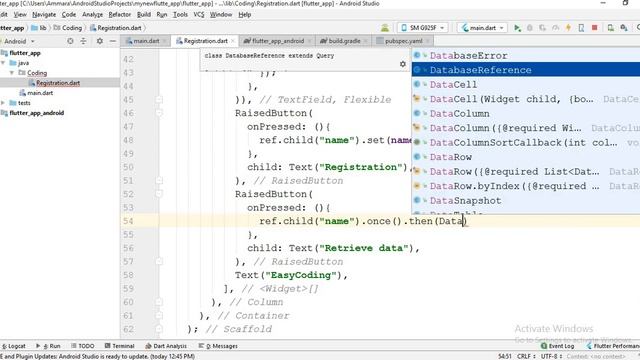The height and width of the screenshot is (360, 640).
Task: Open the Logcat tool window
Action: coord(13,346)
